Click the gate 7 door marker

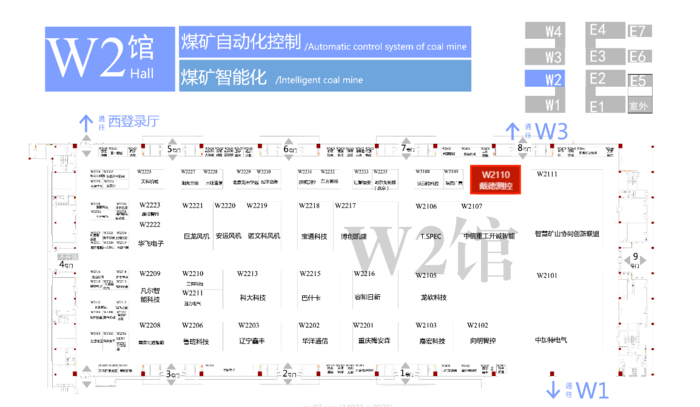click(x=407, y=148)
